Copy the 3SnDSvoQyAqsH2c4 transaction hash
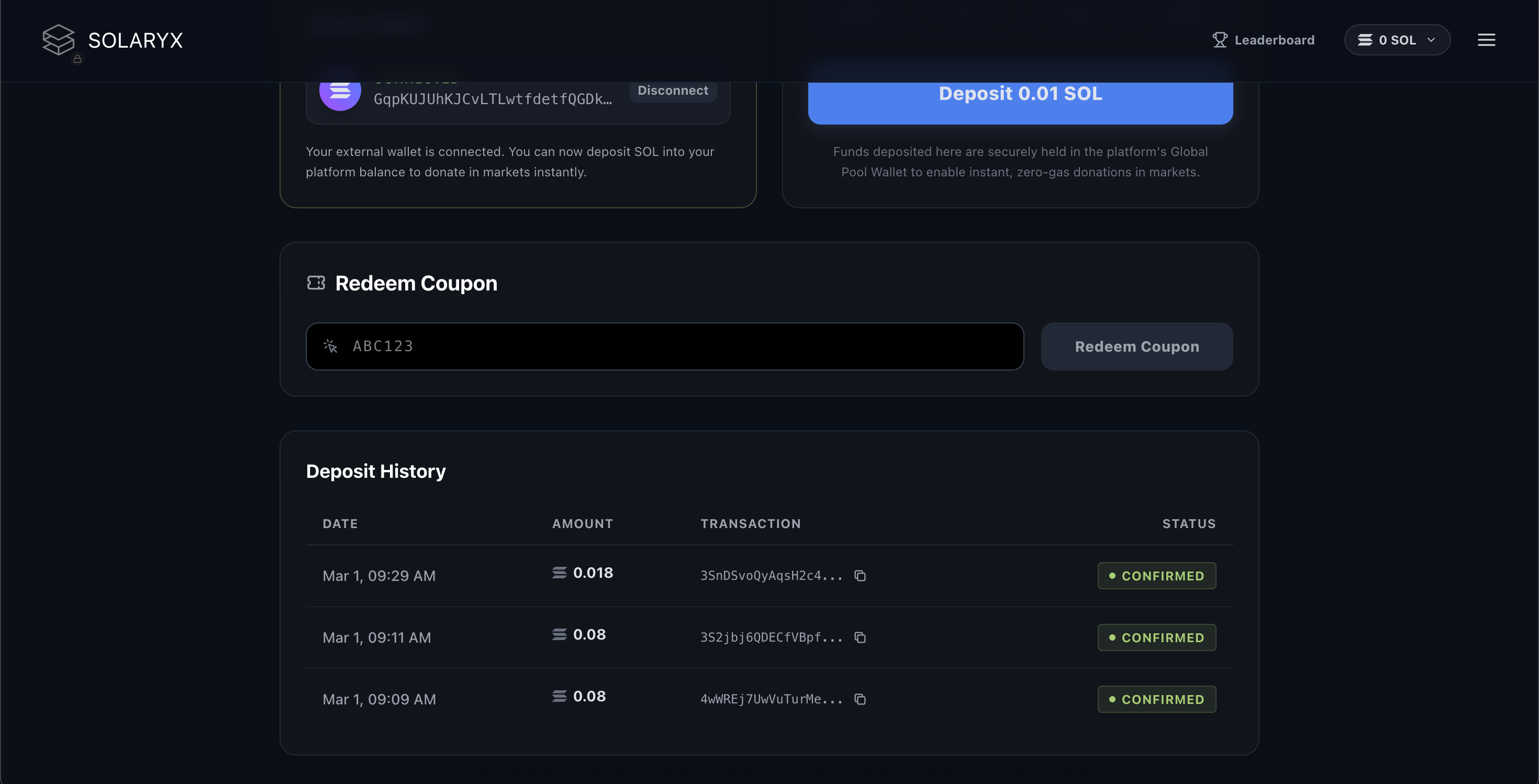This screenshot has width=1539, height=784. (860, 576)
